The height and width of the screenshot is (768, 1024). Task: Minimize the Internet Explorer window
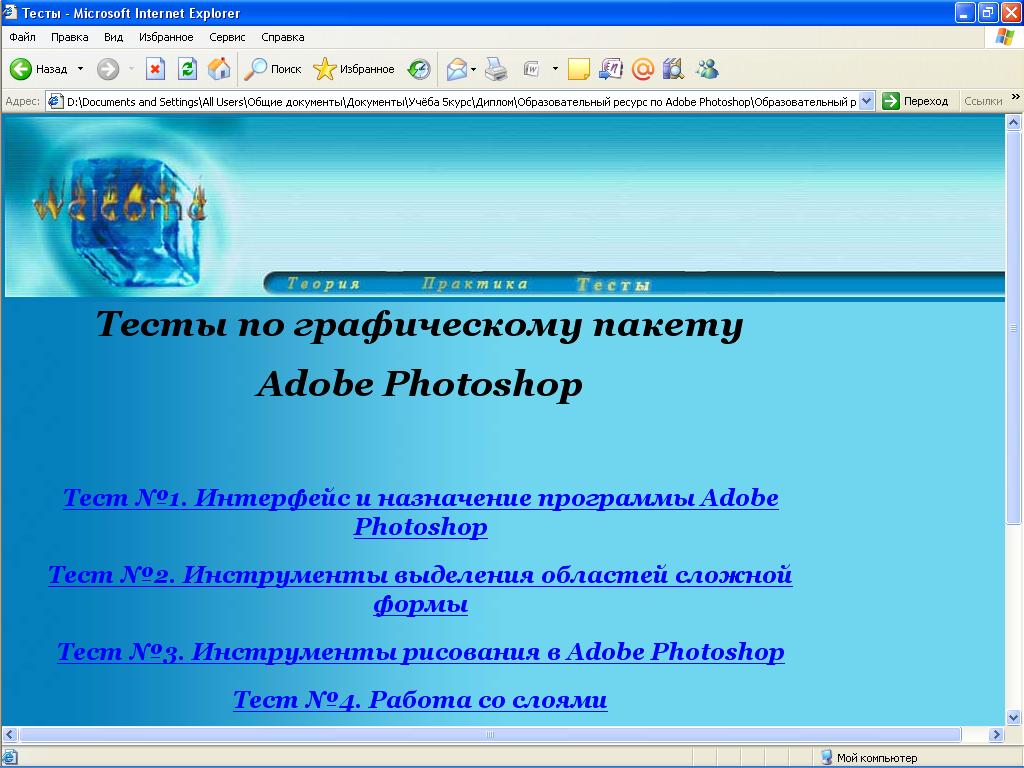tap(965, 12)
